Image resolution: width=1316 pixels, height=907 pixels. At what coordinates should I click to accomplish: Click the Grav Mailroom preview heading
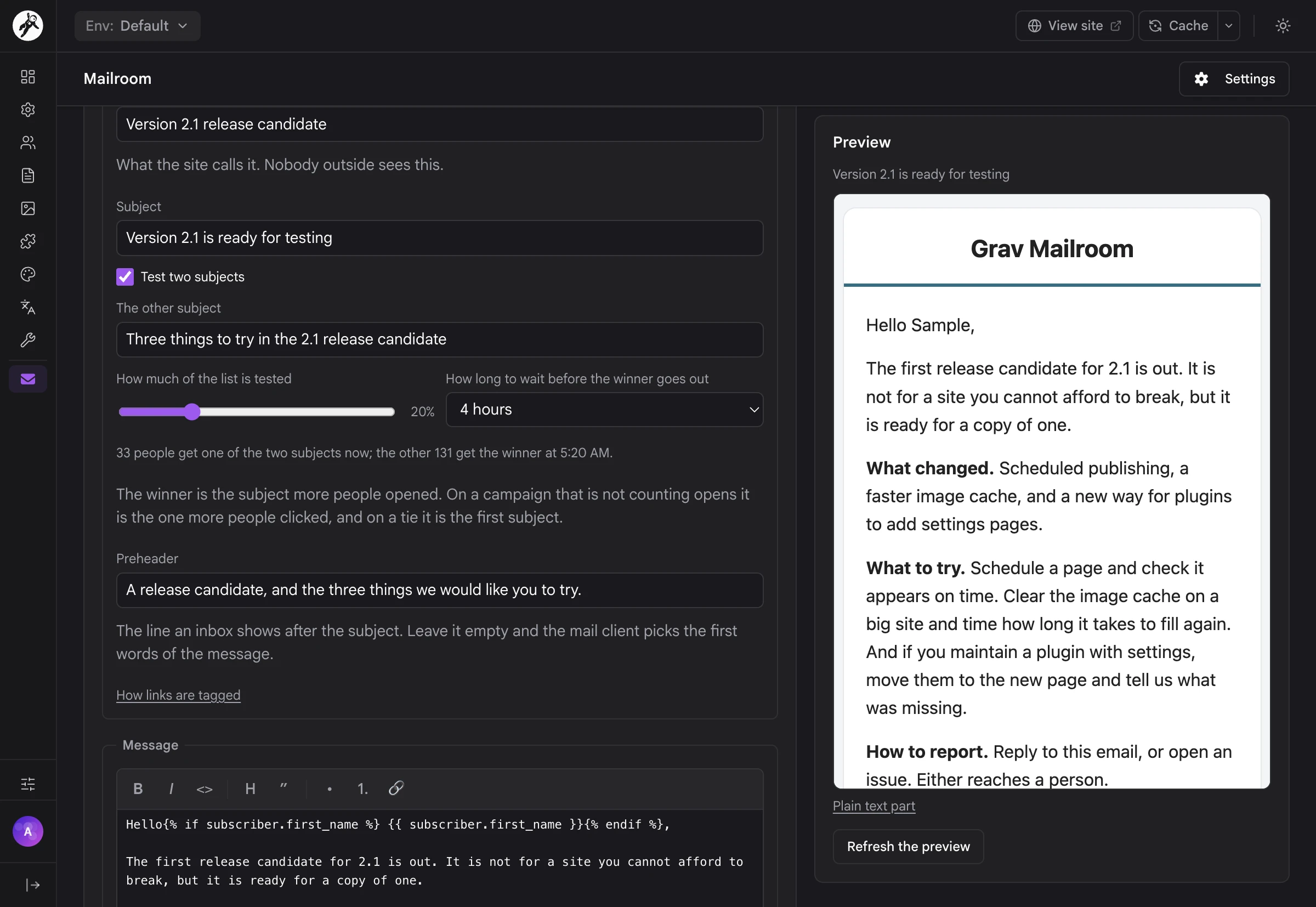(1052, 249)
